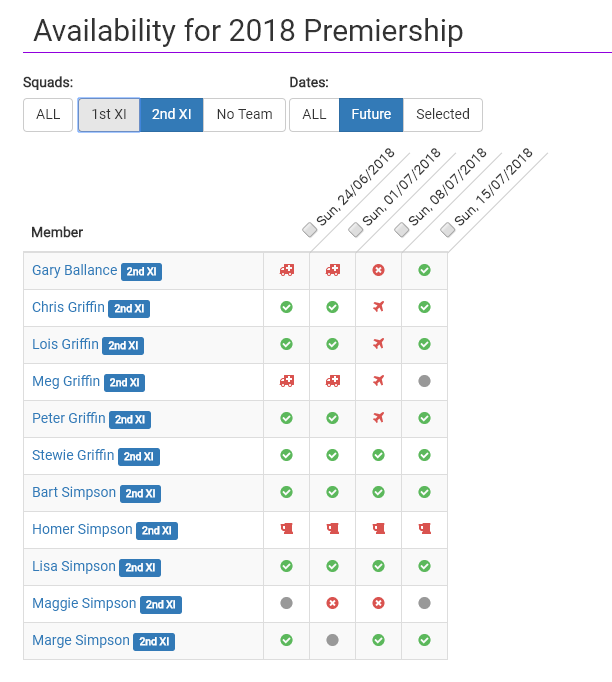Click Maggie Simpson's red cross for 01/07/2018

333,603
